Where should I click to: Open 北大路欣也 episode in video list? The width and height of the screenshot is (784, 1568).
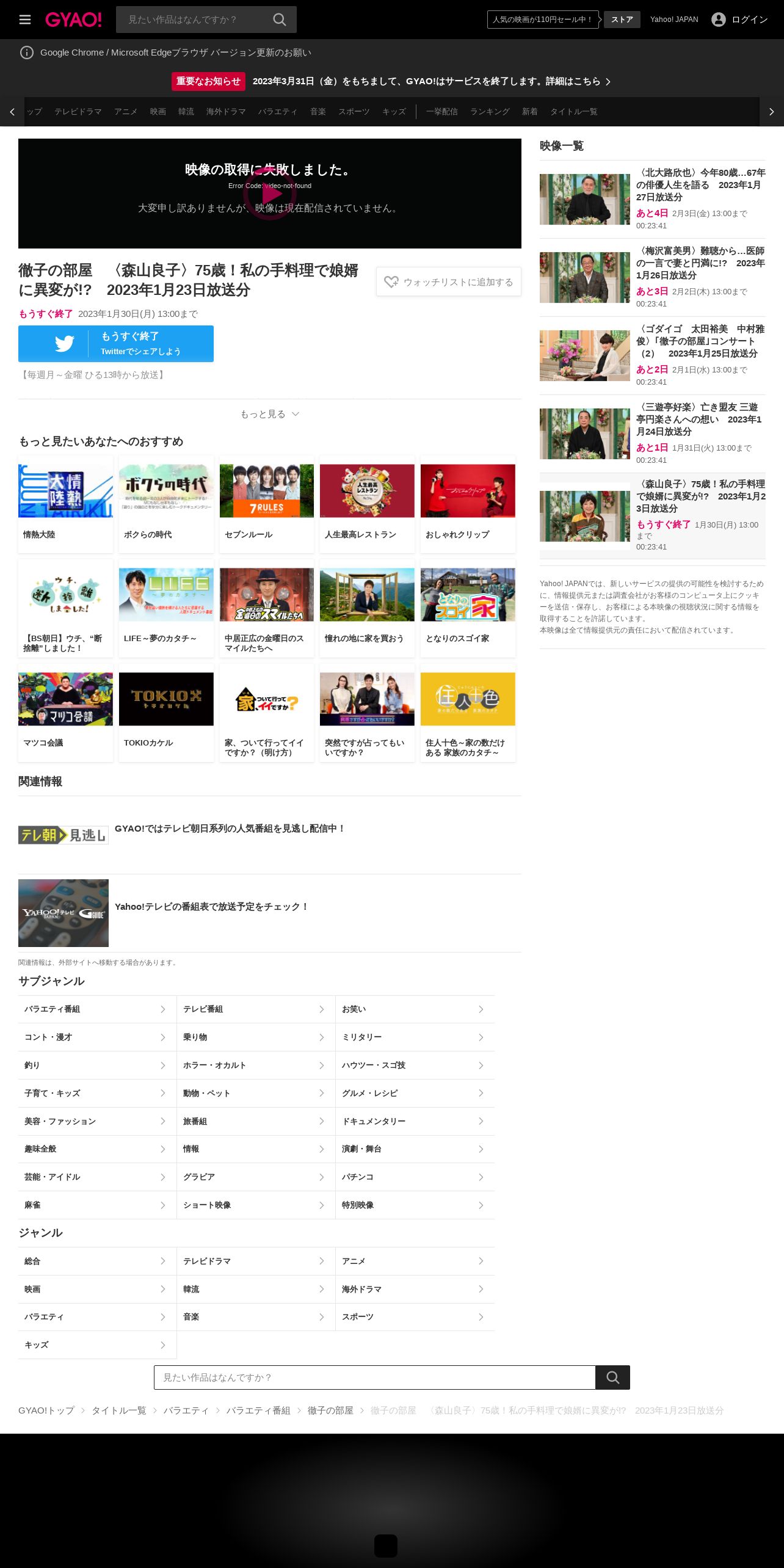tap(652, 199)
